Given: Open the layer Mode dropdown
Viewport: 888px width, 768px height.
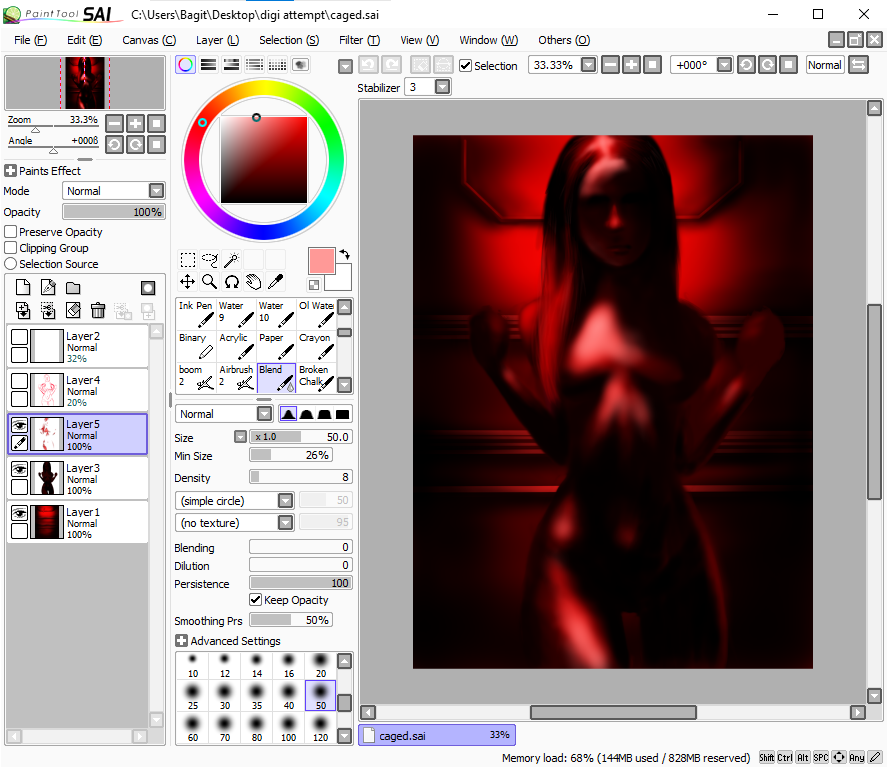Looking at the screenshot, I should [x=157, y=191].
